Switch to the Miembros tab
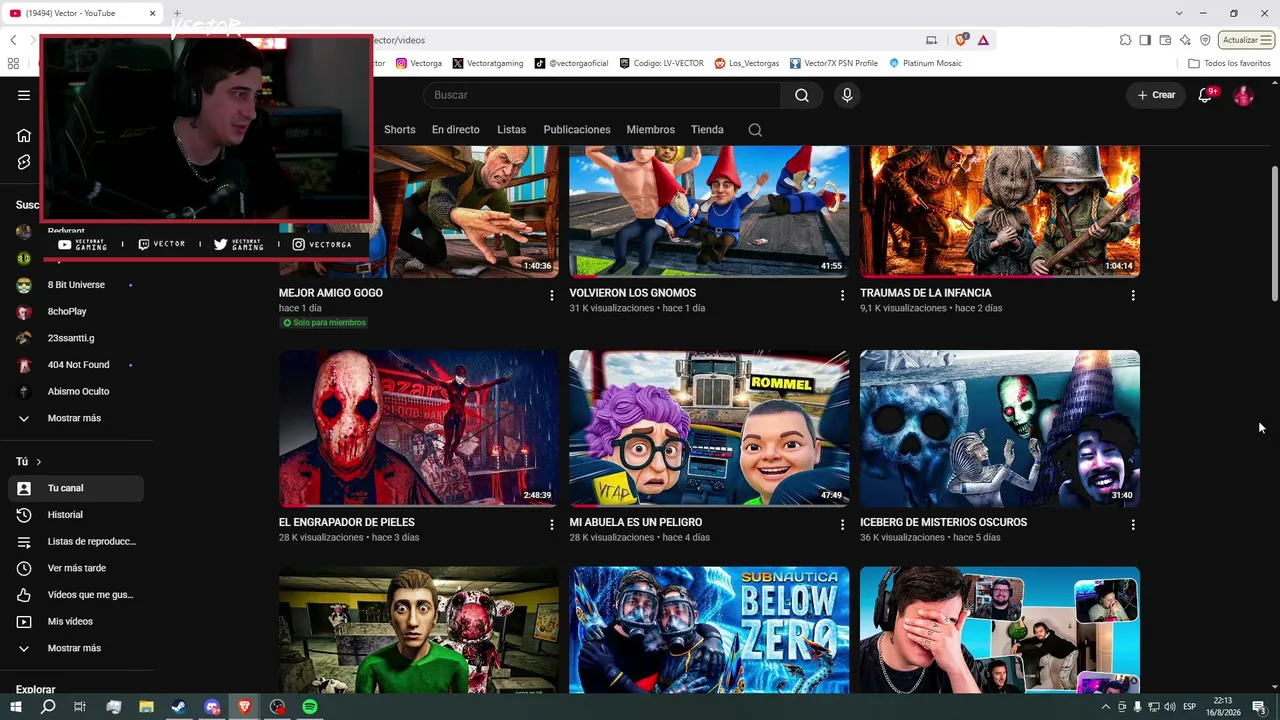Viewport: 1280px width, 720px height. pos(651,130)
